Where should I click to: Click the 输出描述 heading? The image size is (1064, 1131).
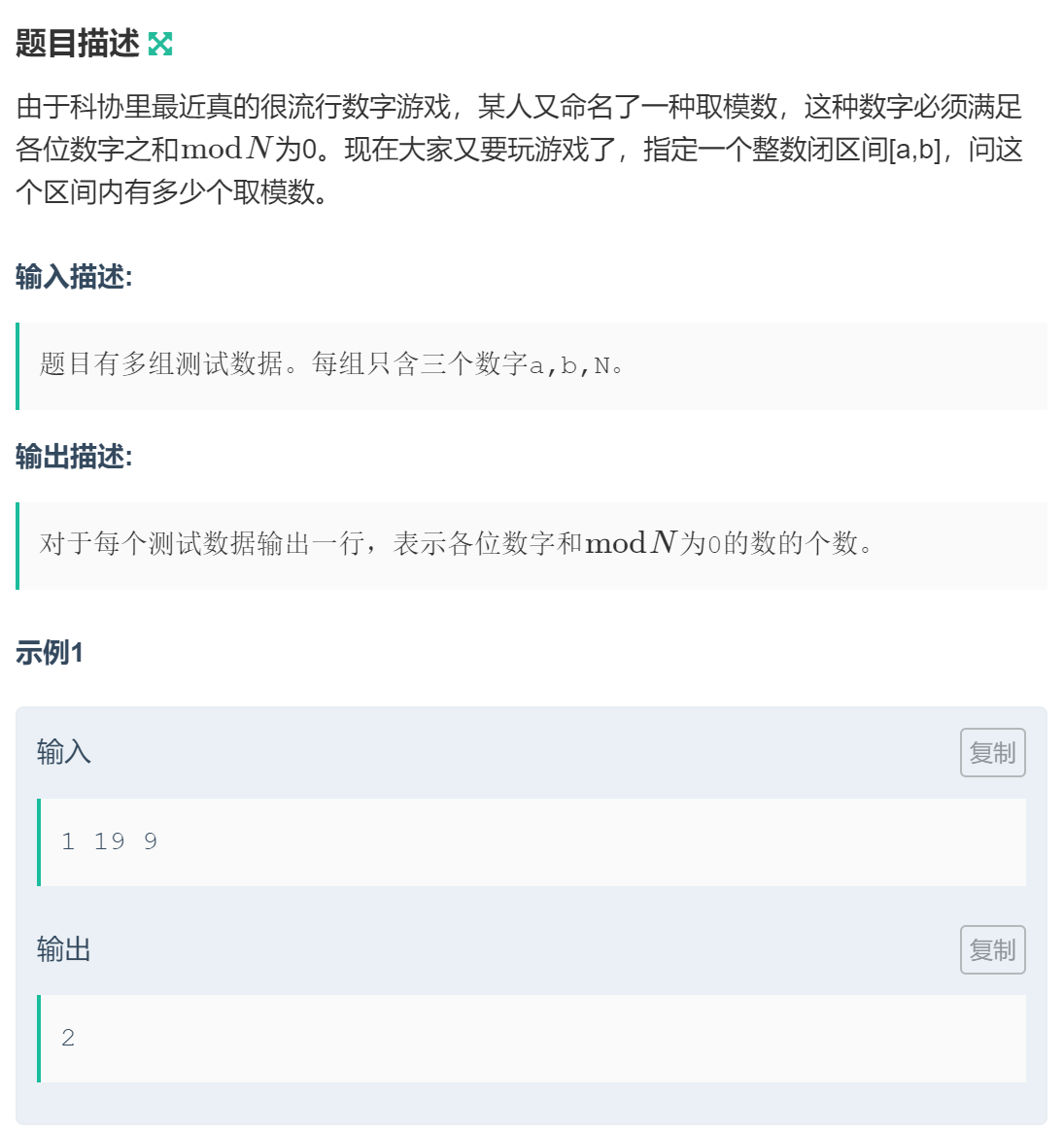pyautogui.click(x=74, y=456)
